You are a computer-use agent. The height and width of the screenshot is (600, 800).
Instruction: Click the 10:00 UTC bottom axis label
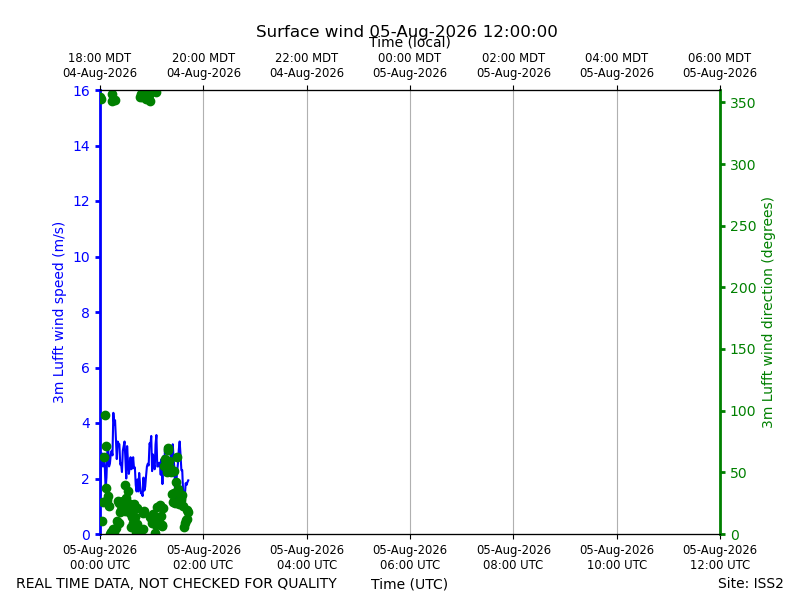tap(617, 557)
